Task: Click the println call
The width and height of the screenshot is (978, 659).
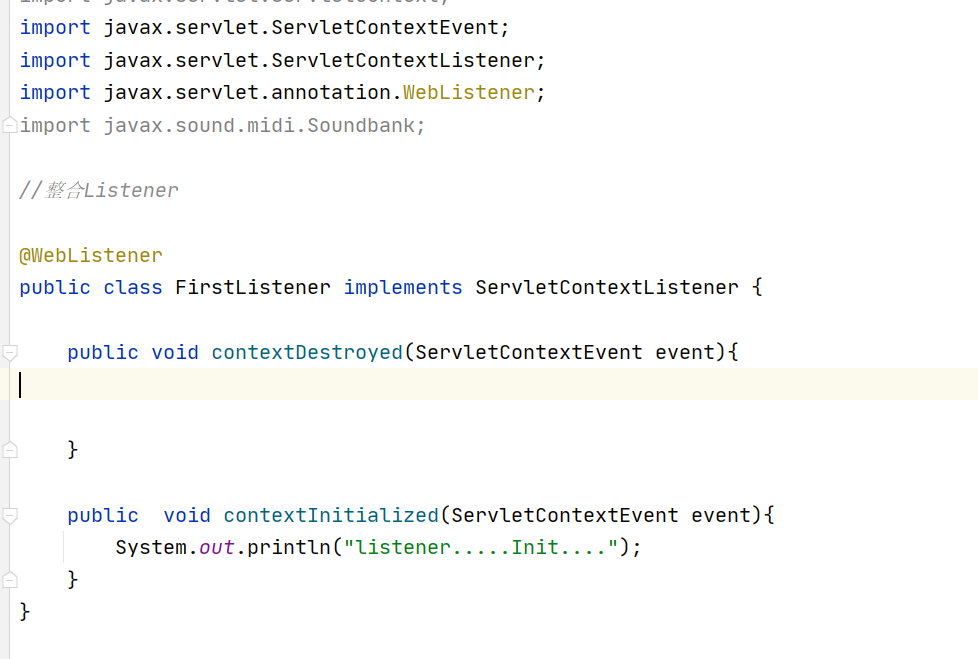Action: 288,547
